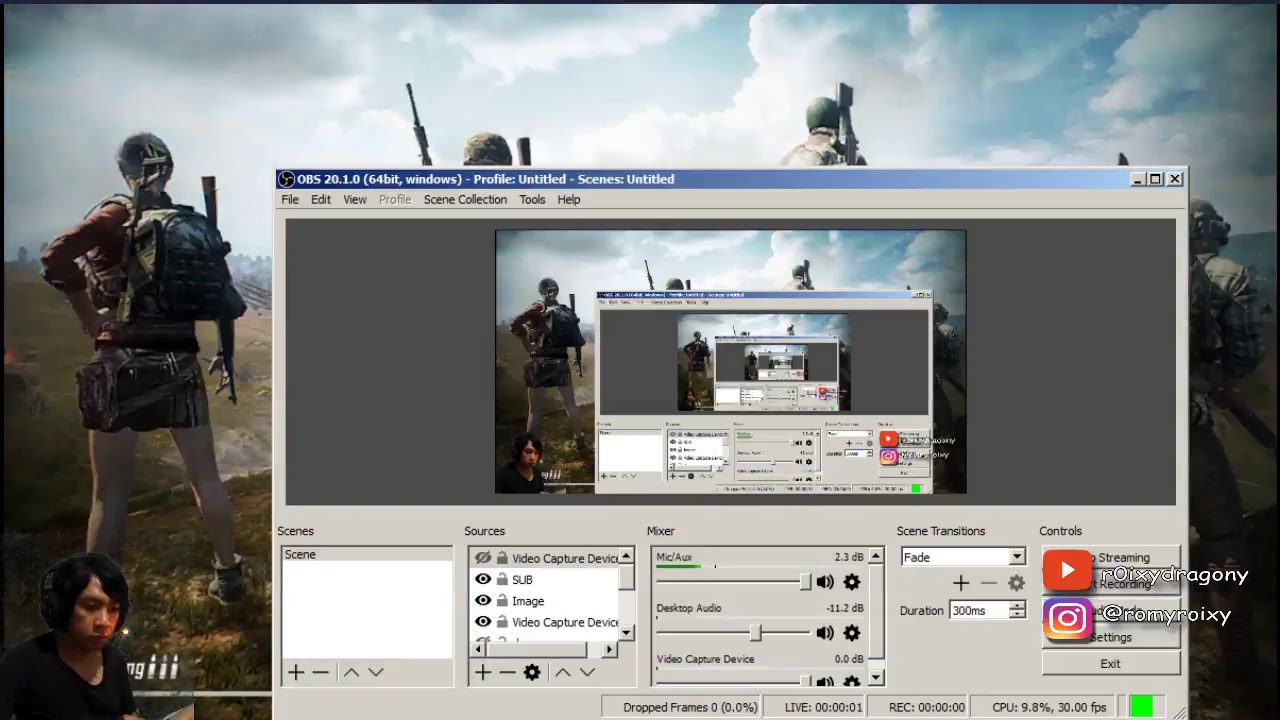Image resolution: width=1280 pixels, height=720 pixels.
Task: Click the '2.3 dB' Mic/Aux level value
Action: pos(849,557)
